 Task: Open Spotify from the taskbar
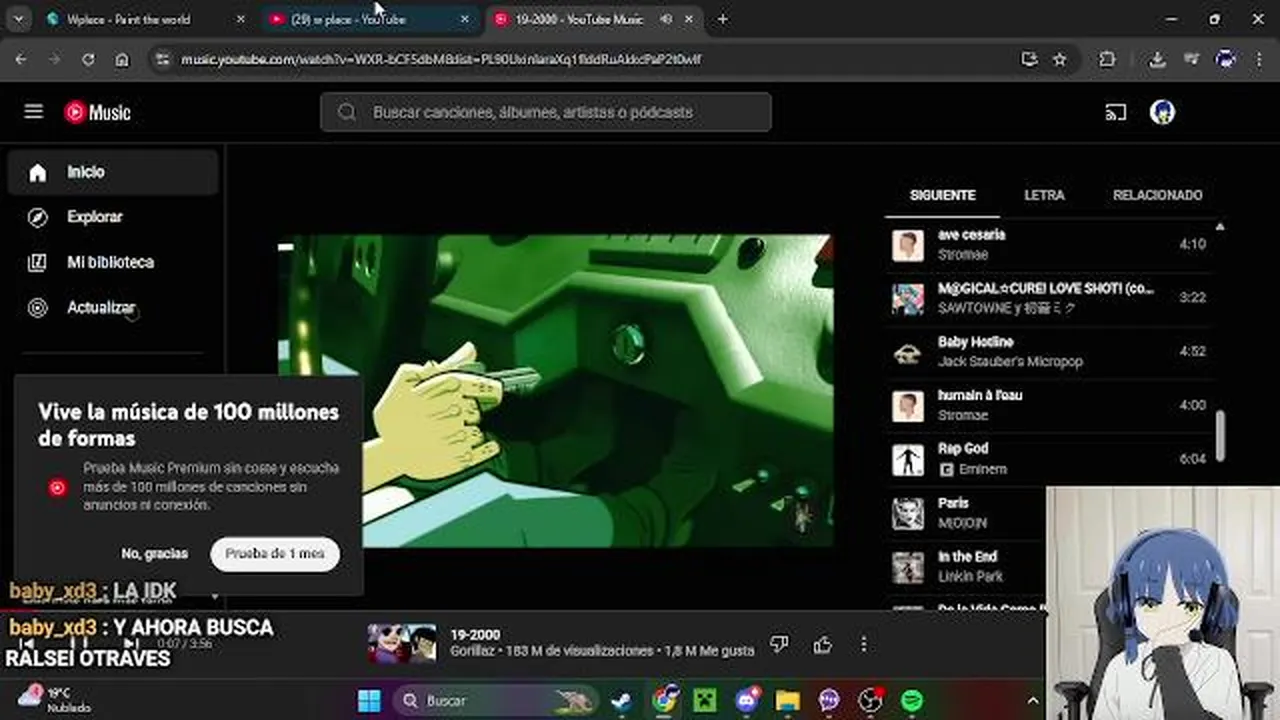tap(911, 700)
